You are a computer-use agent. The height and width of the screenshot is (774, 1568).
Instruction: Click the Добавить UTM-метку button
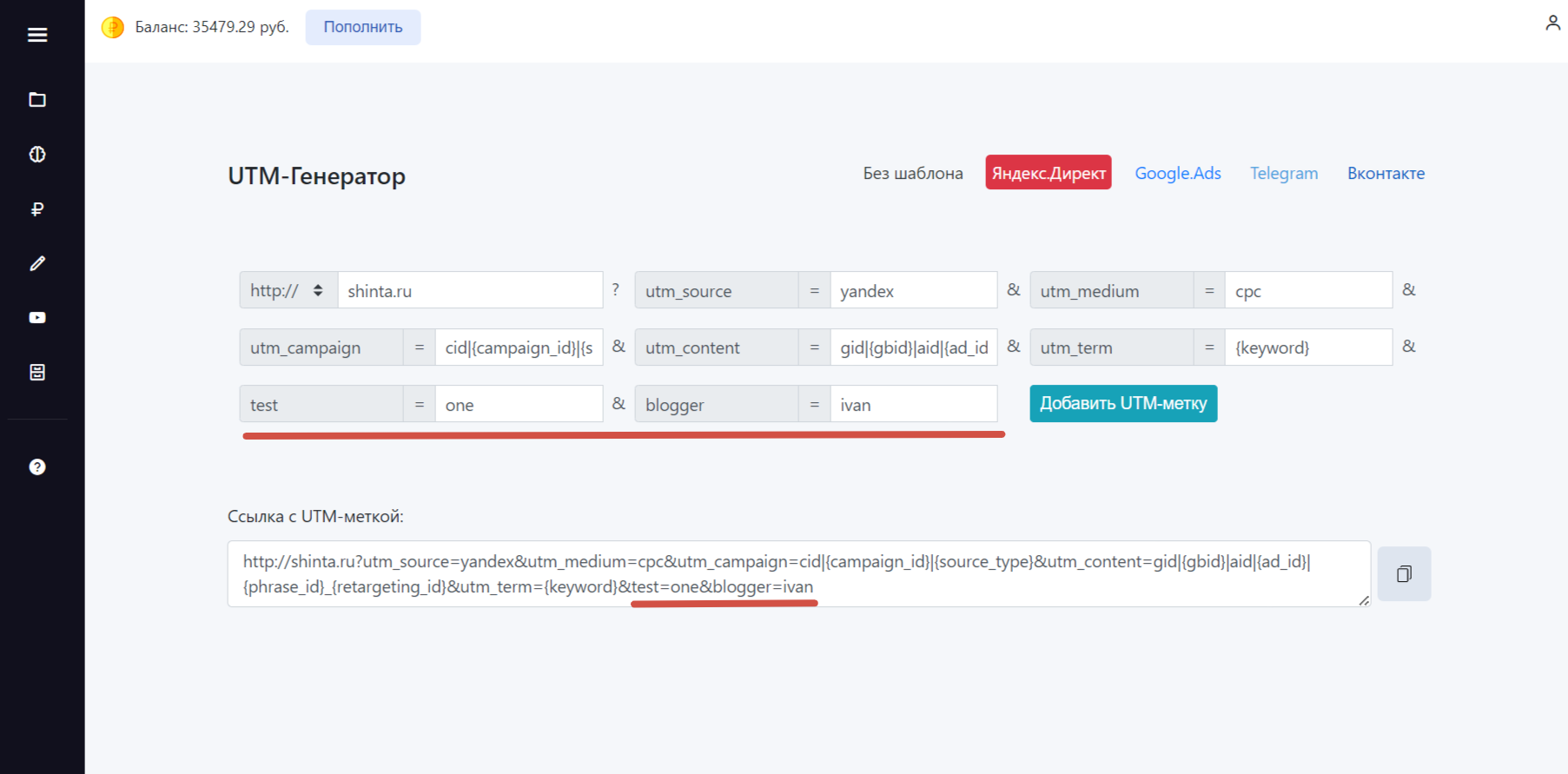pyautogui.click(x=1123, y=404)
